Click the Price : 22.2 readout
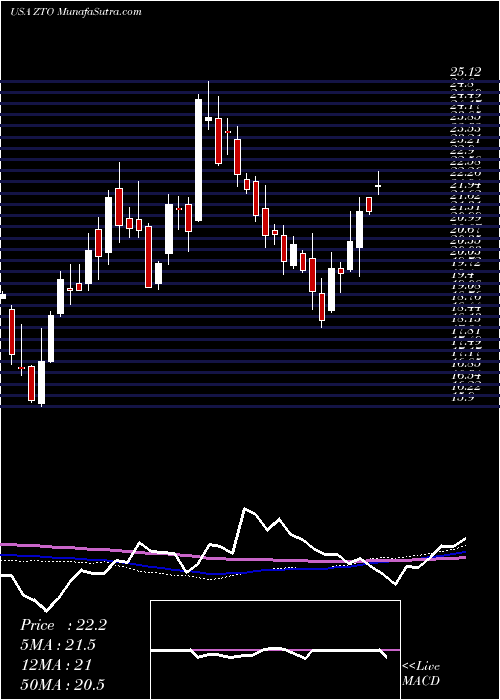This screenshot has height=700, width=500. coord(63,625)
